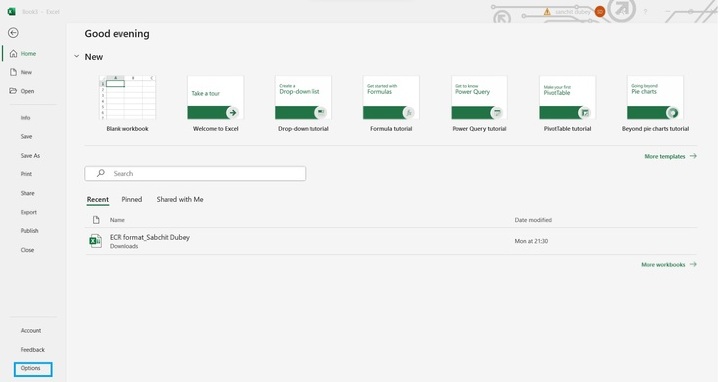Click the orange user avatar circle

(x=600, y=12)
